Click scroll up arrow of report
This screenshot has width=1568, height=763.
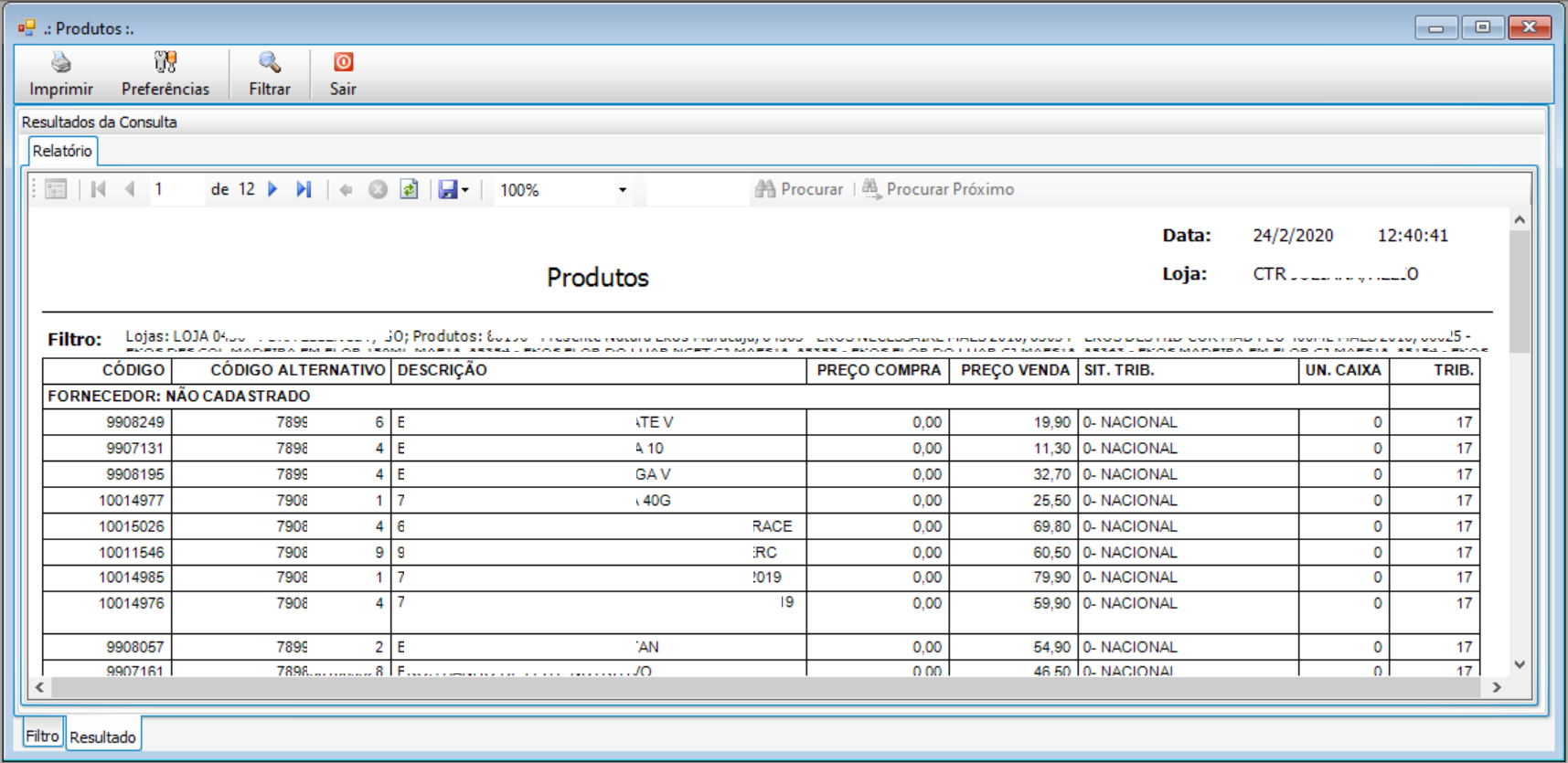click(1520, 219)
